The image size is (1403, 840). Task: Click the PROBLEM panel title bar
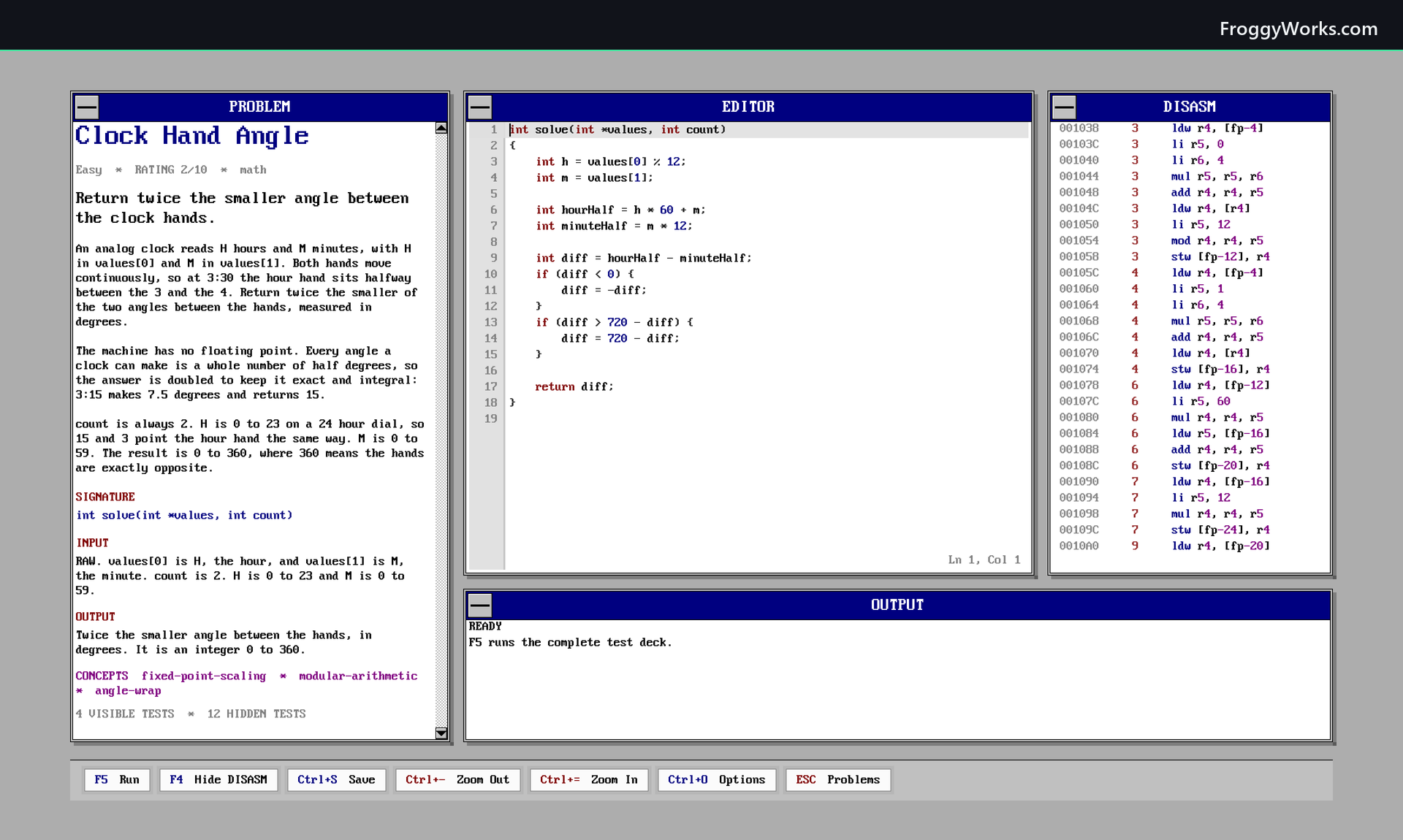click(260, 107)
